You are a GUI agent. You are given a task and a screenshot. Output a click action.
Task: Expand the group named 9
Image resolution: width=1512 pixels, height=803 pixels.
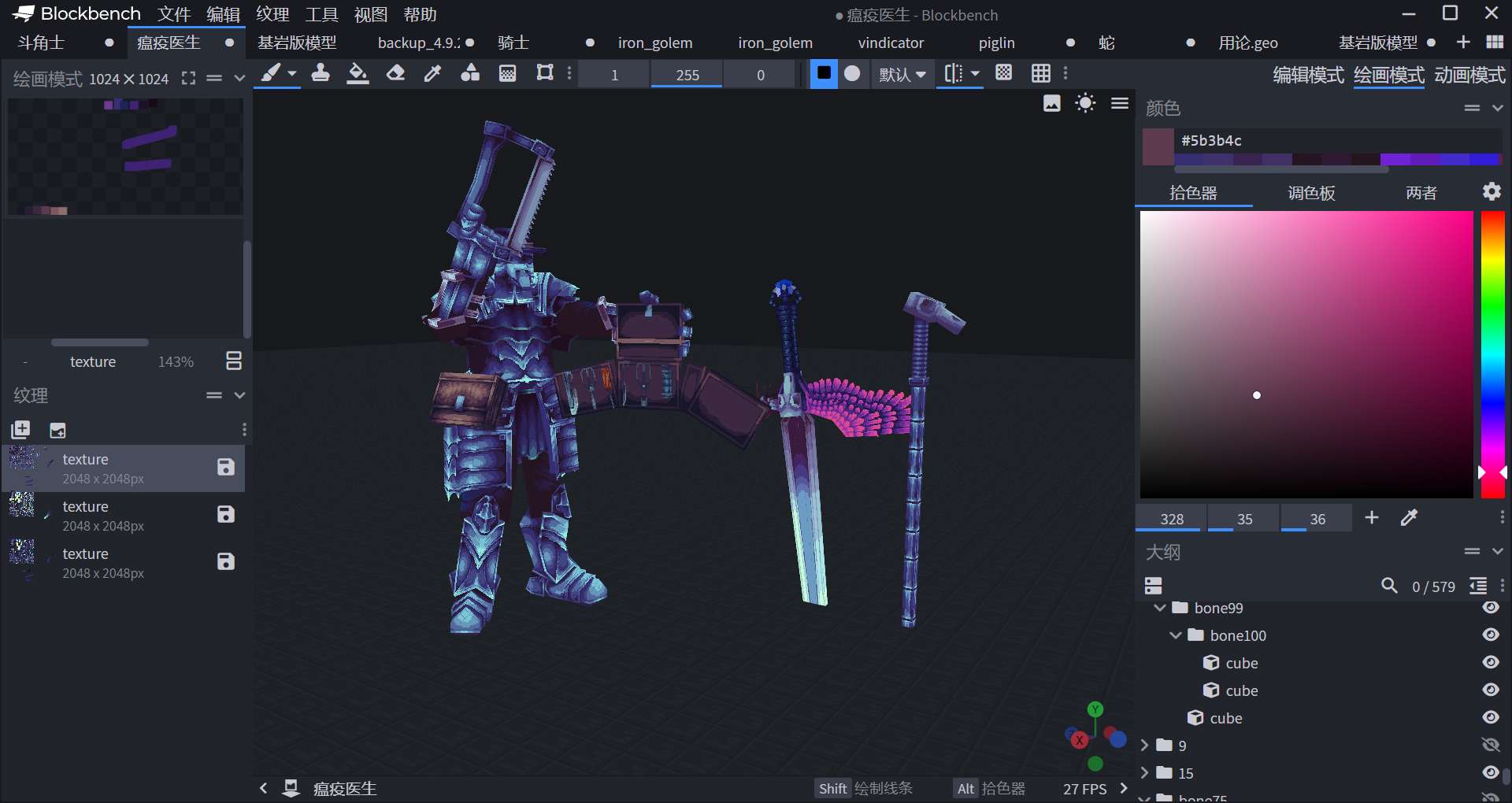(x=1145, y=746)
